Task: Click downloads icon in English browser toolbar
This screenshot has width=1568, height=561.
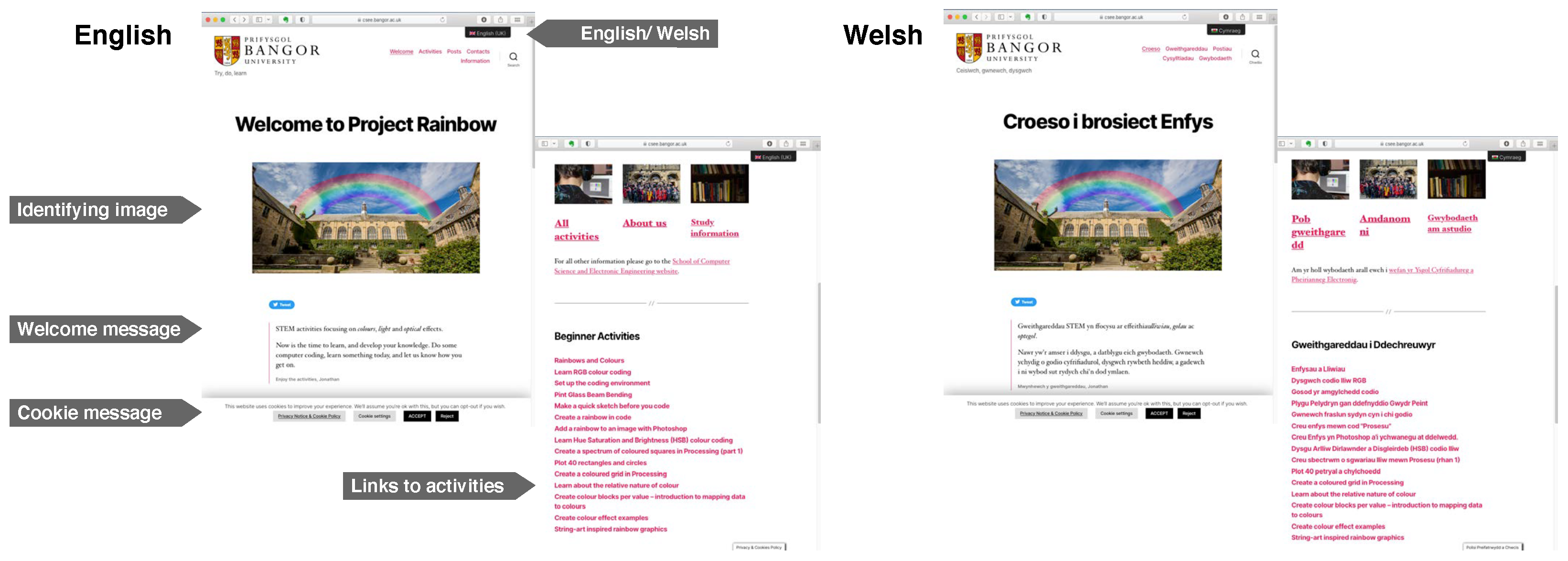Action: pos(484,20)
